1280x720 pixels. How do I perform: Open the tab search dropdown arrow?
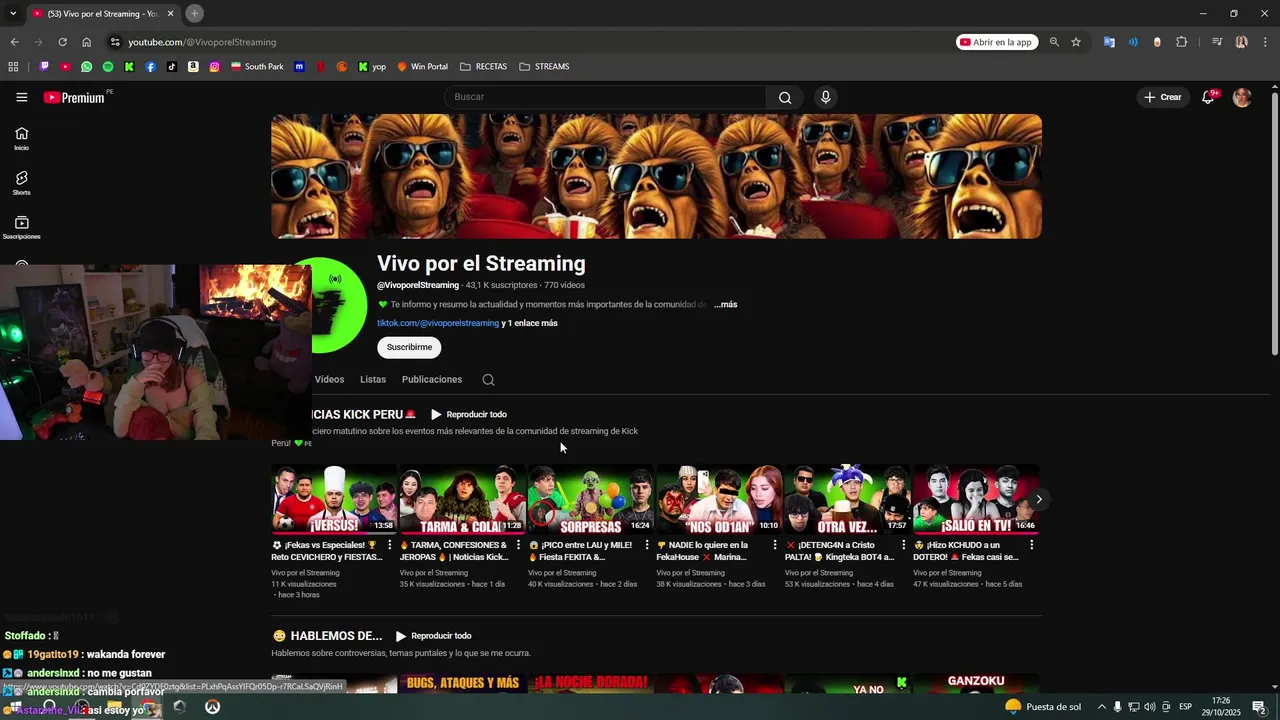pyautogui.click(x=13, y=13)
